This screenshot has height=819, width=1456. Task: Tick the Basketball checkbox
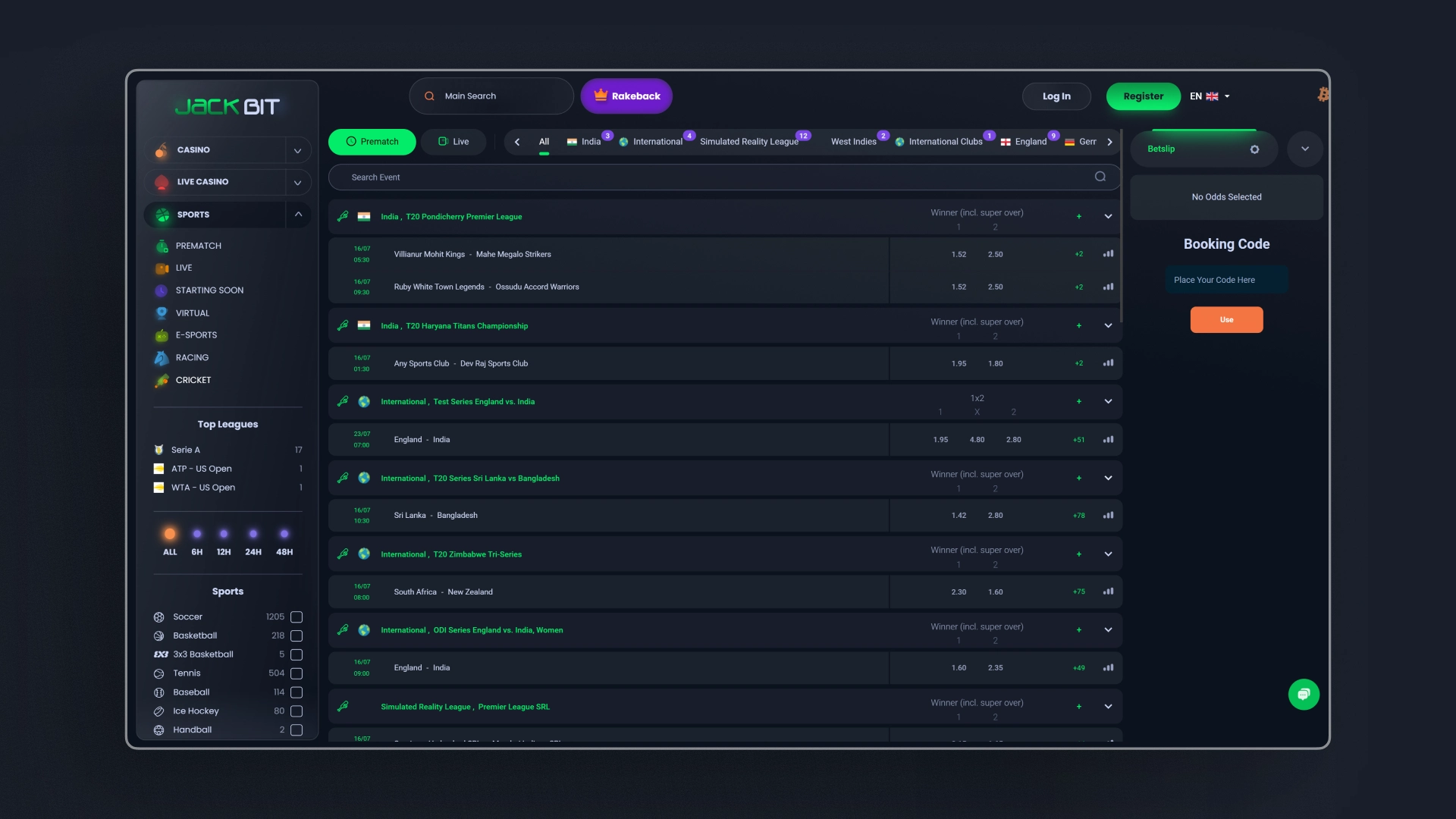[297, 636]
